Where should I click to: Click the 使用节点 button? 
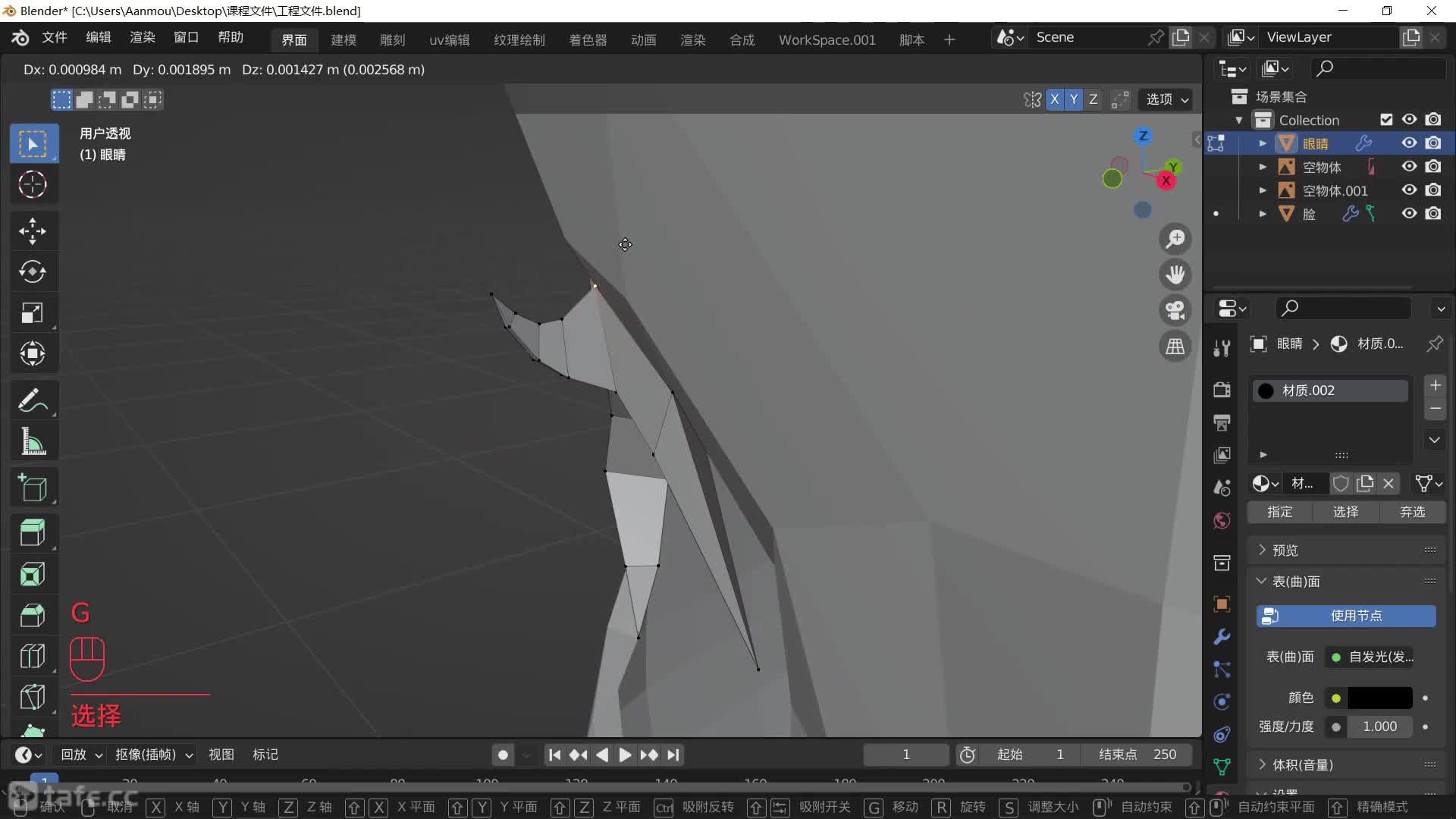[x=1346, y=616]
